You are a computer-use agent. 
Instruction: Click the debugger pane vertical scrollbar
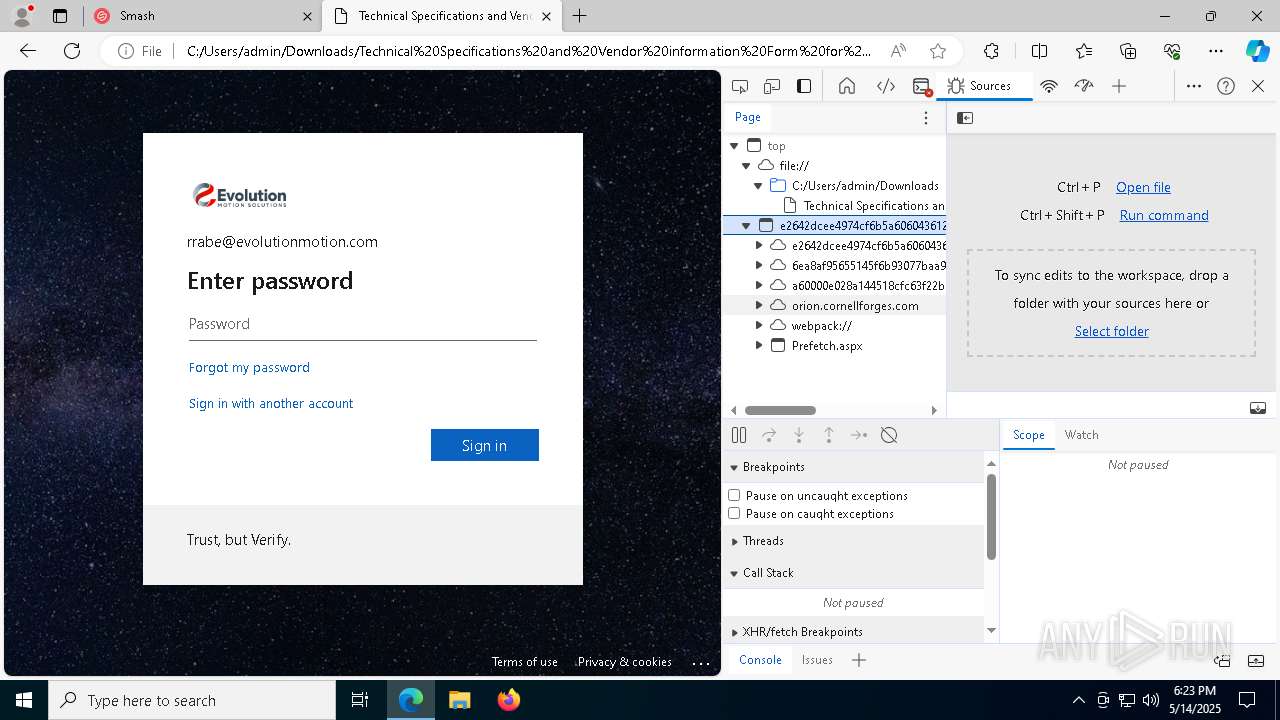pyautogui.click(x=991, y=516)
